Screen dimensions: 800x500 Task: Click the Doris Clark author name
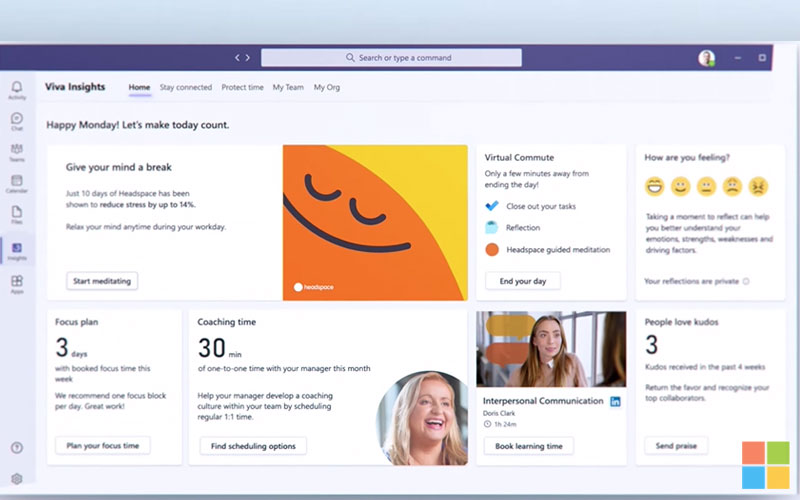click(x=499, y=413)
